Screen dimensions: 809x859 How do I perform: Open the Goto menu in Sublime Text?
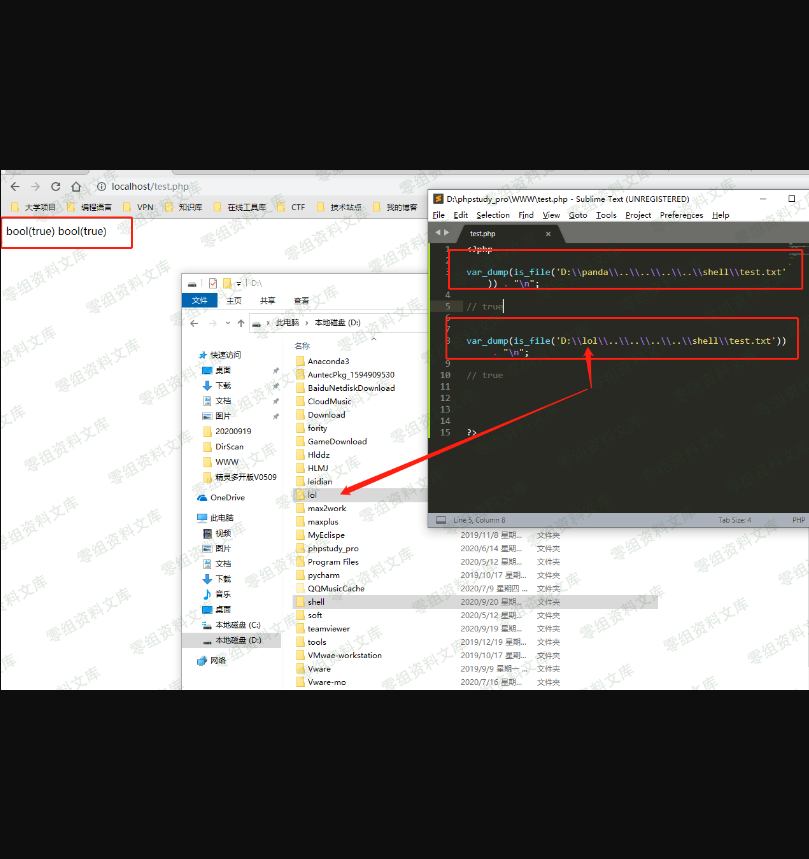[578, 215]
